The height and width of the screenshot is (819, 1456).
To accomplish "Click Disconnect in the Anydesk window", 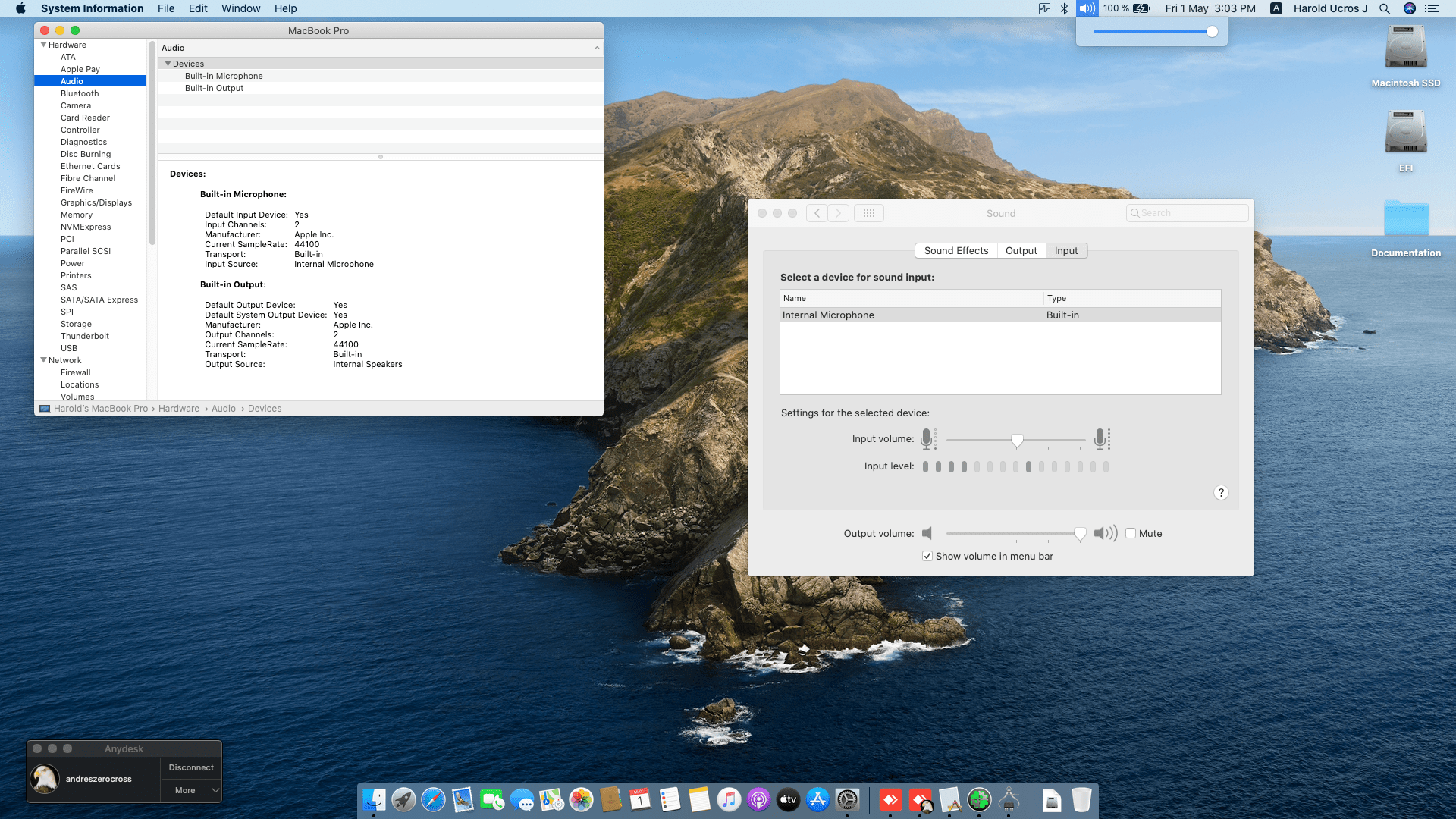I will click(191, 767).
